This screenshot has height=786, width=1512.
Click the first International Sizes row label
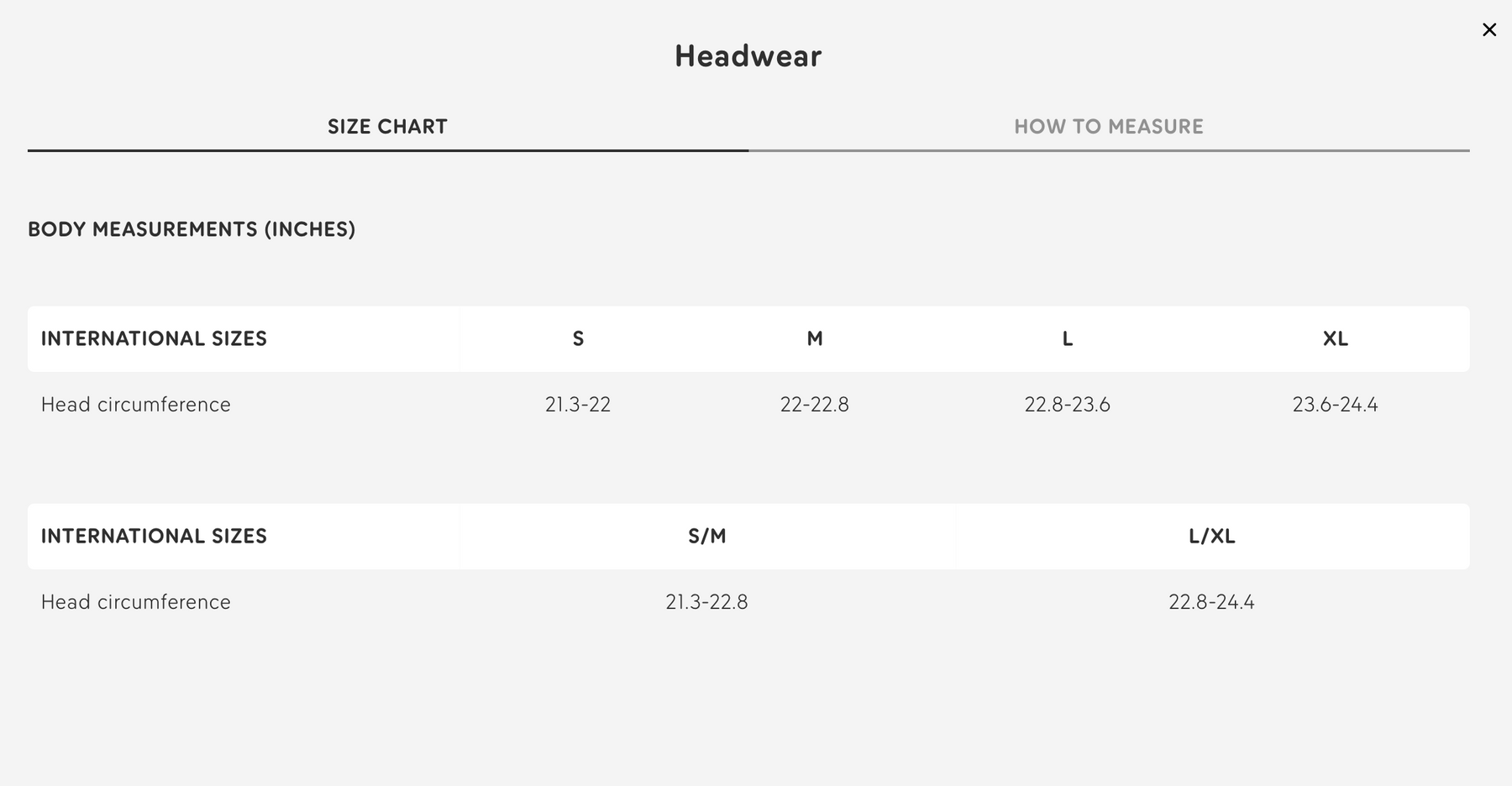(x=154, y=339)
